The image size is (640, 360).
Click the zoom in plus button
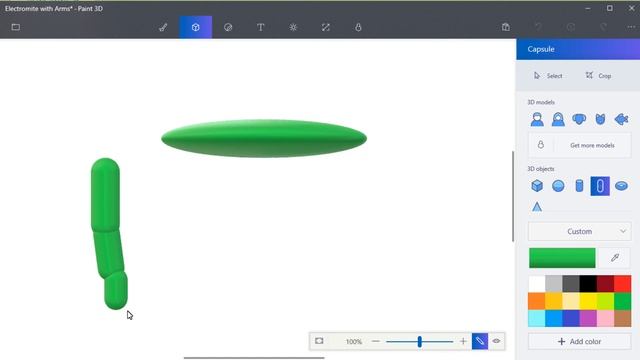click(x=463, y=341)
